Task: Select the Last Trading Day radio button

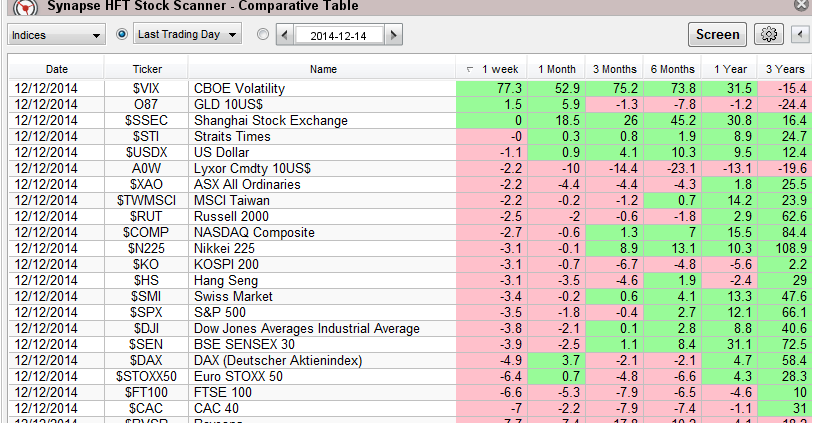Action: 122,34
